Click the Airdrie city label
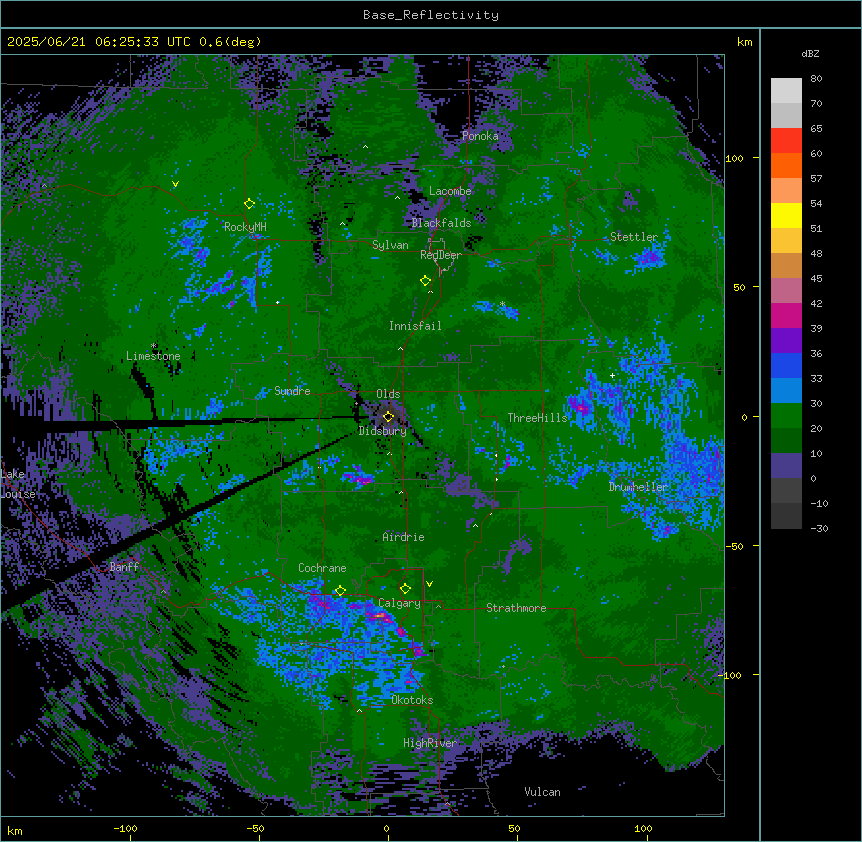Image resolution: width=862 pixels, height=842 pixels. [x=403, y=537]
